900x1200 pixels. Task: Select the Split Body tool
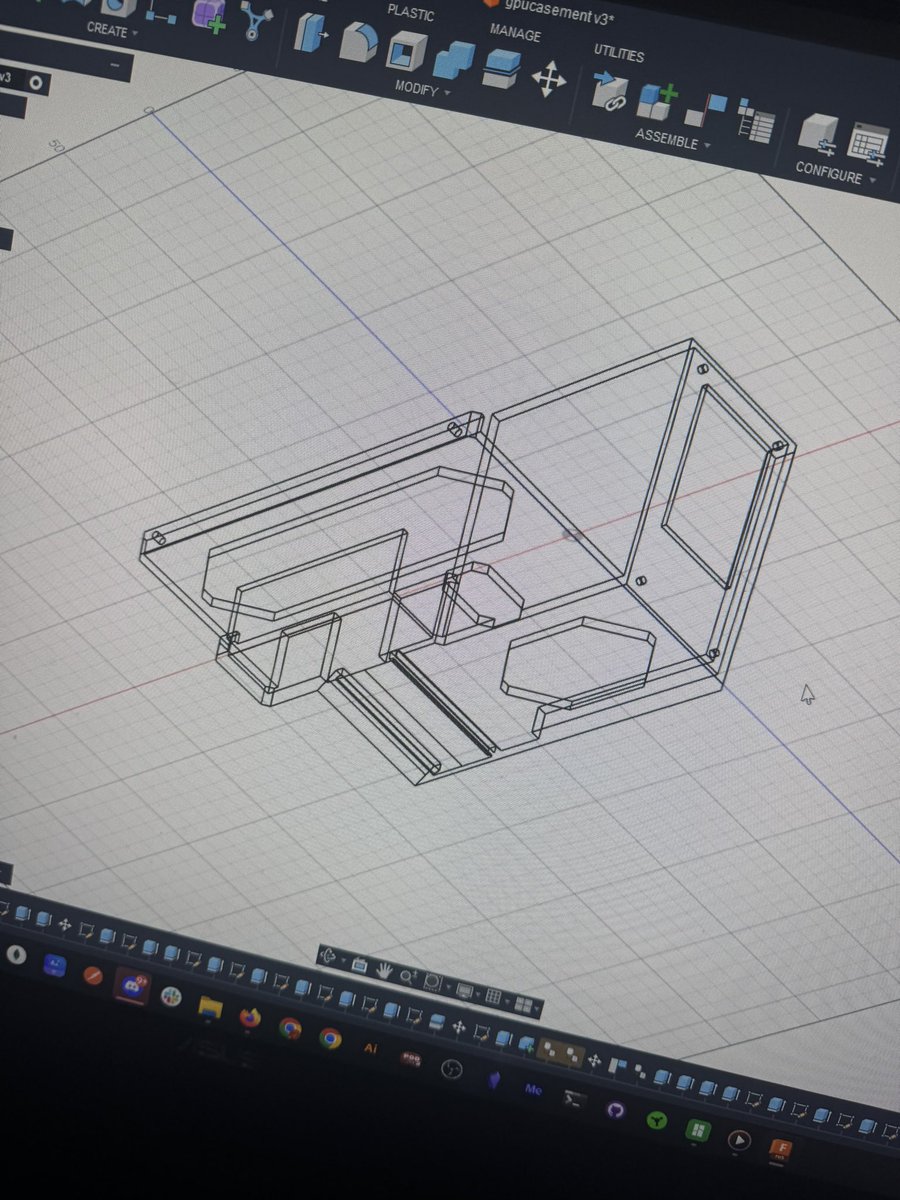501,70
